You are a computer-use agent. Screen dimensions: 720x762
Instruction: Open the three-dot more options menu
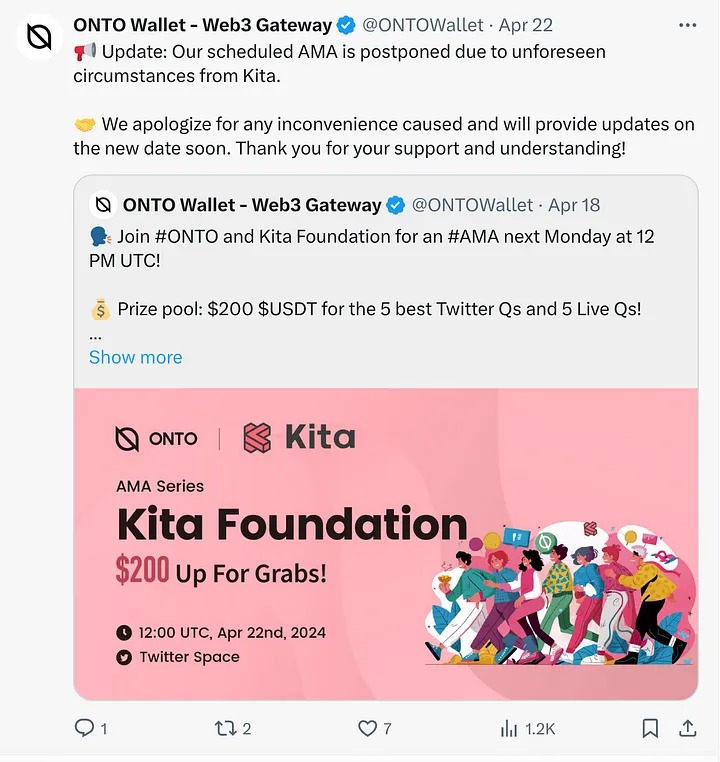[x=688, y=25]
